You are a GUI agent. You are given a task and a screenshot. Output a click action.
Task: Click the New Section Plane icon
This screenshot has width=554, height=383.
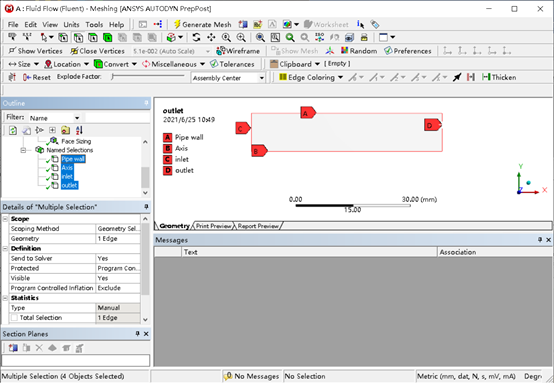[13, 348]
